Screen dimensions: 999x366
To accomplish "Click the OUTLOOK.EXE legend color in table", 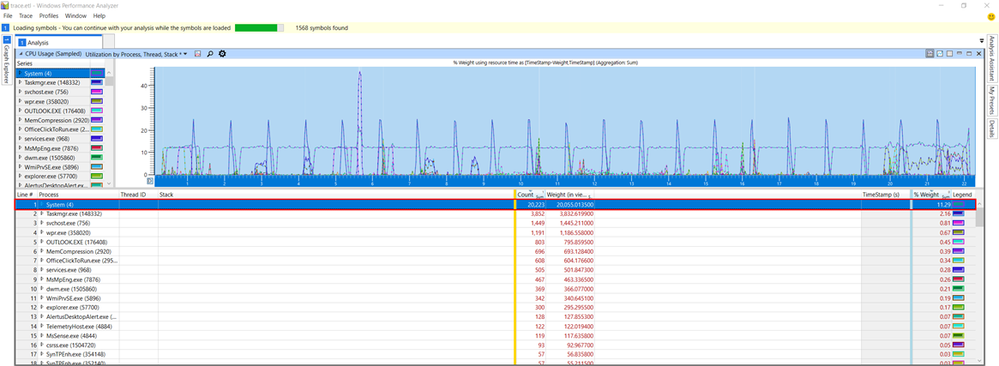I will 958,242.
